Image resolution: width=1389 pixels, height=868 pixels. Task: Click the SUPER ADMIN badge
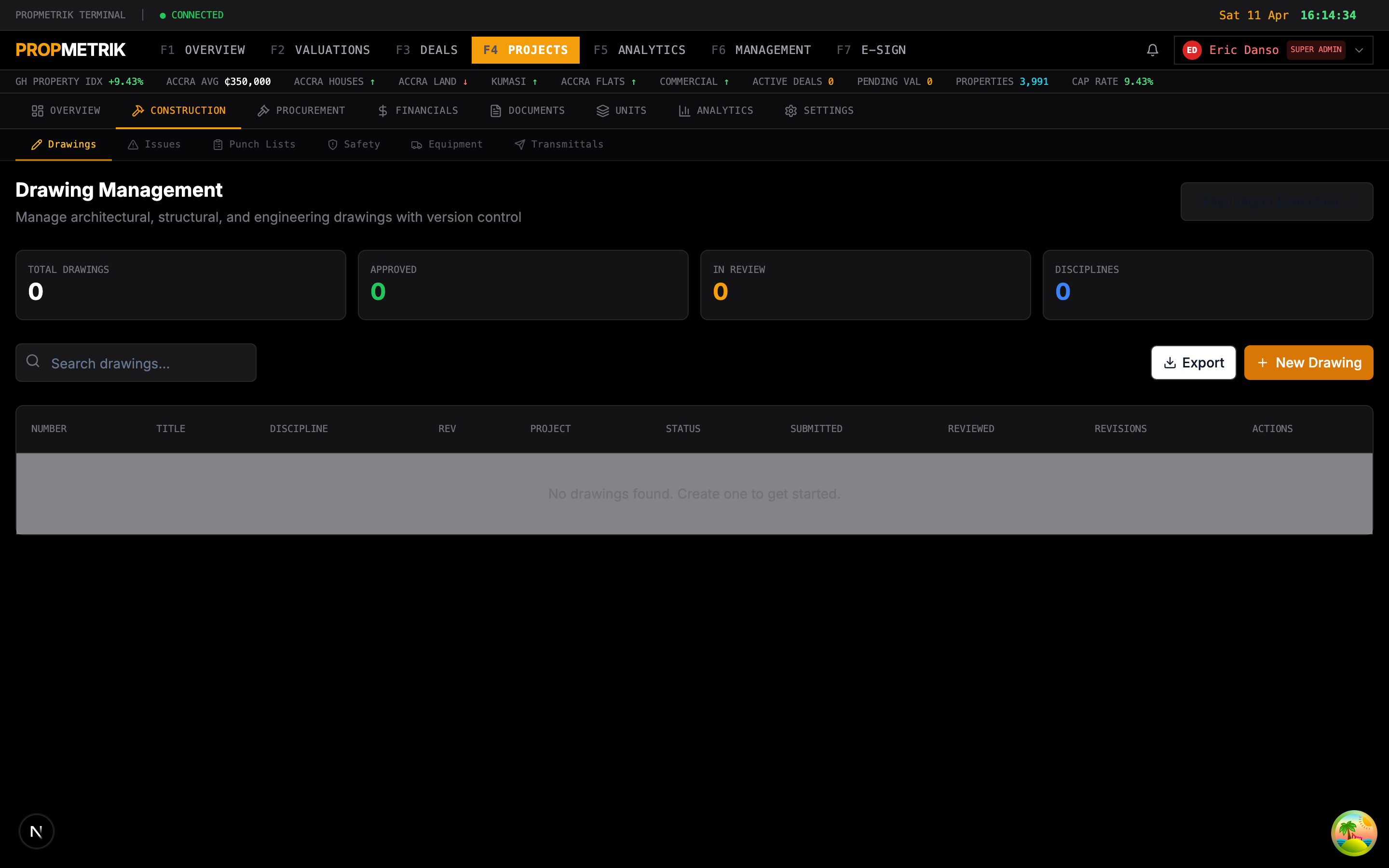(x=1316, y=50)
